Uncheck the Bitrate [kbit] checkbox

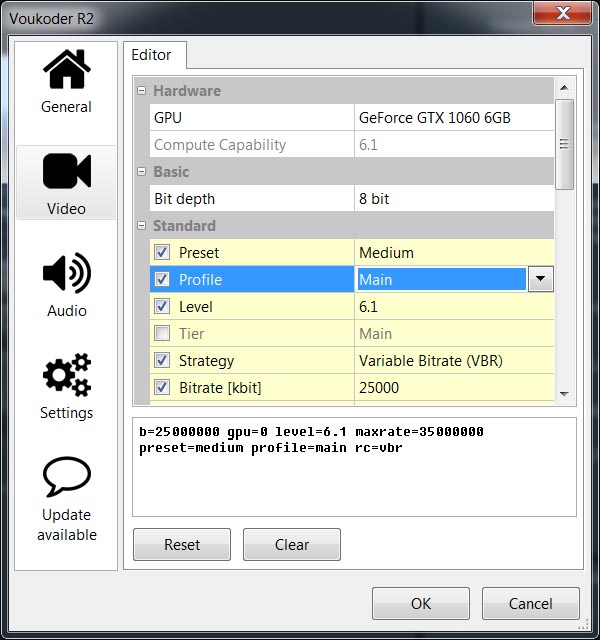[162, 387]
